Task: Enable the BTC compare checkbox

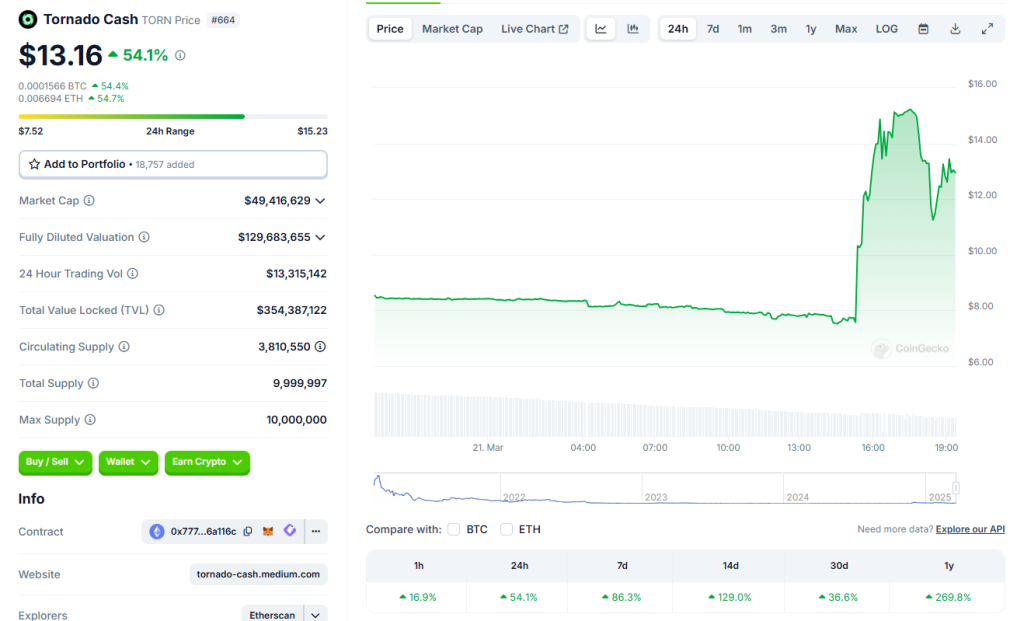Action: point(454,530)
